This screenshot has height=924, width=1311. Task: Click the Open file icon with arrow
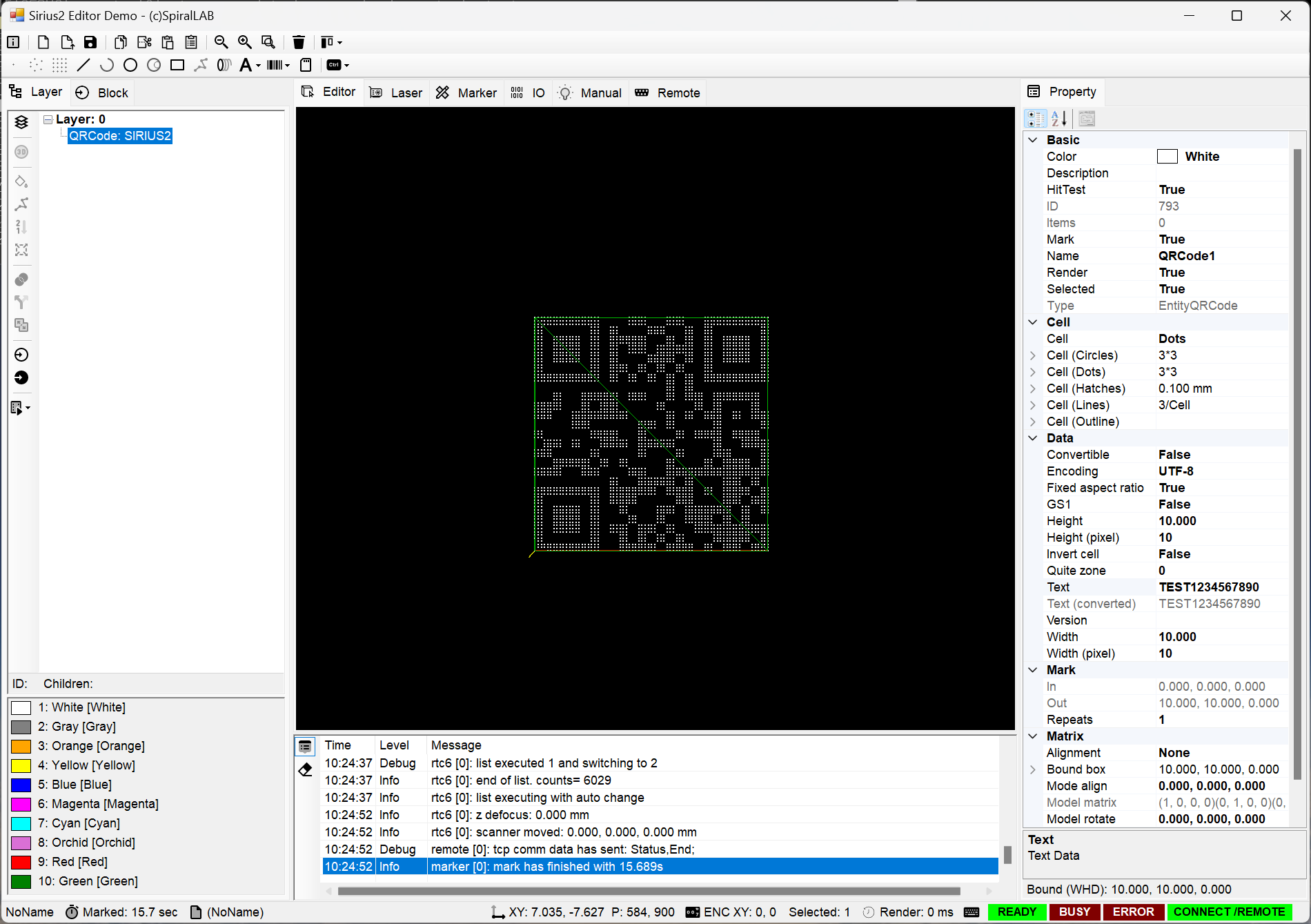click(x=67, y=42)
